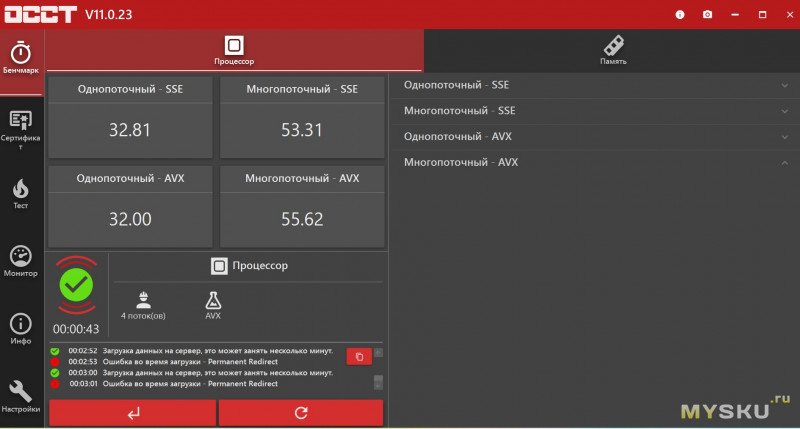
Task: Copy log with the red clipboard button
Action: pyautogui.click(x=358, y=356)
